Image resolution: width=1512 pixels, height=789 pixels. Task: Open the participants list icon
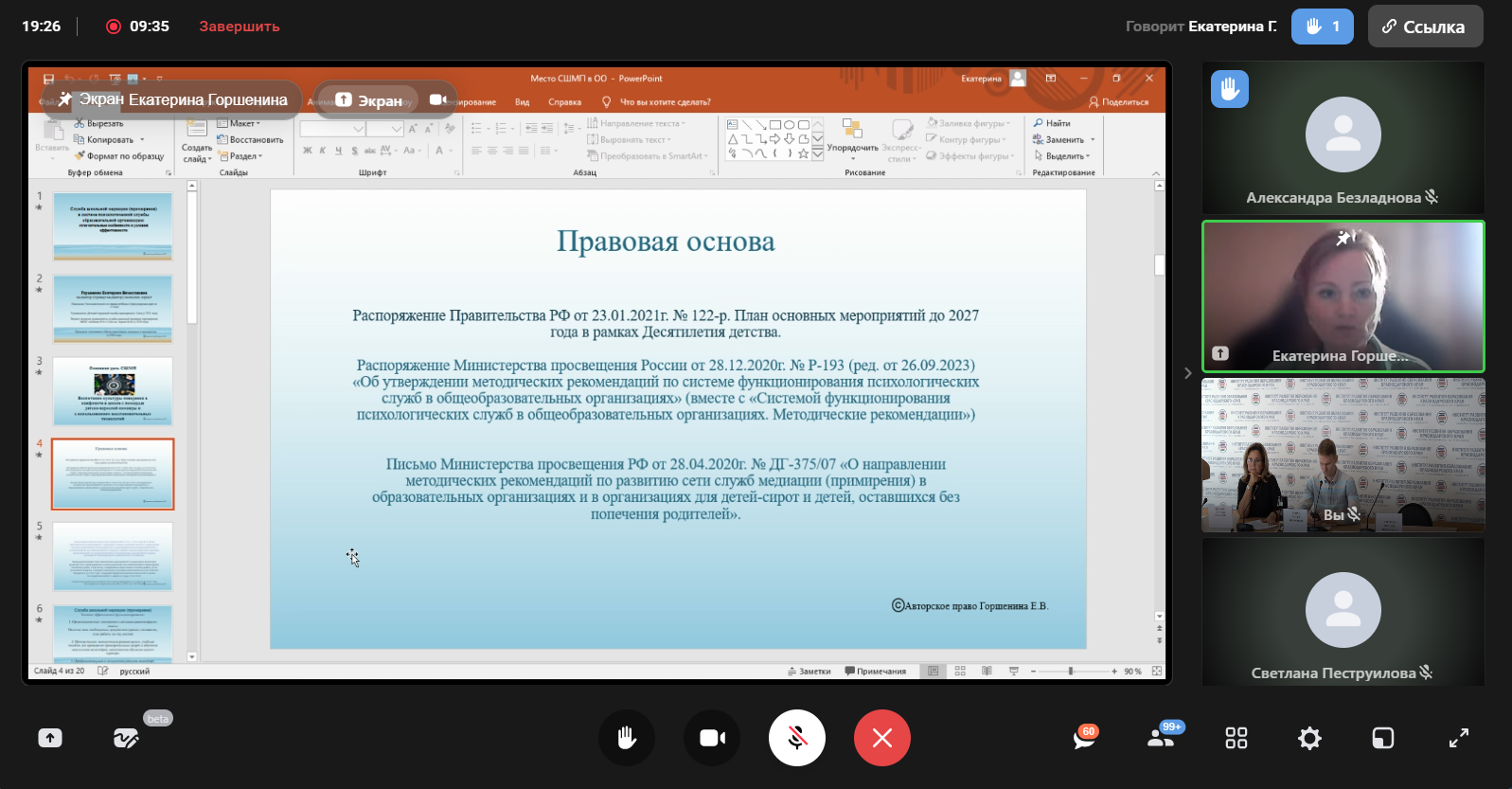pos(1161,738)
